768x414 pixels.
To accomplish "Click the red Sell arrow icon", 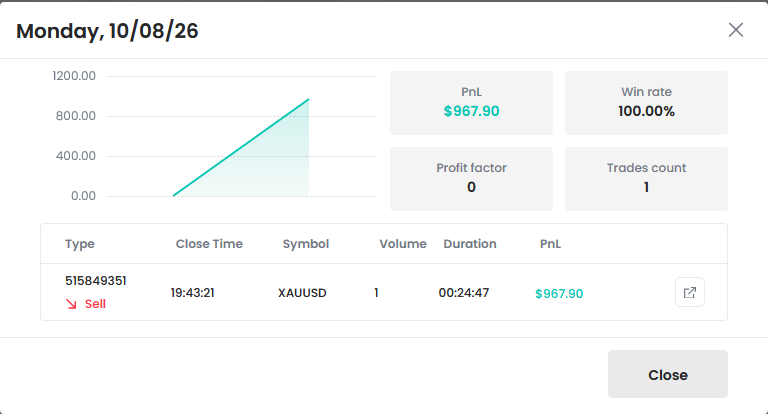I will pos(72,304).
